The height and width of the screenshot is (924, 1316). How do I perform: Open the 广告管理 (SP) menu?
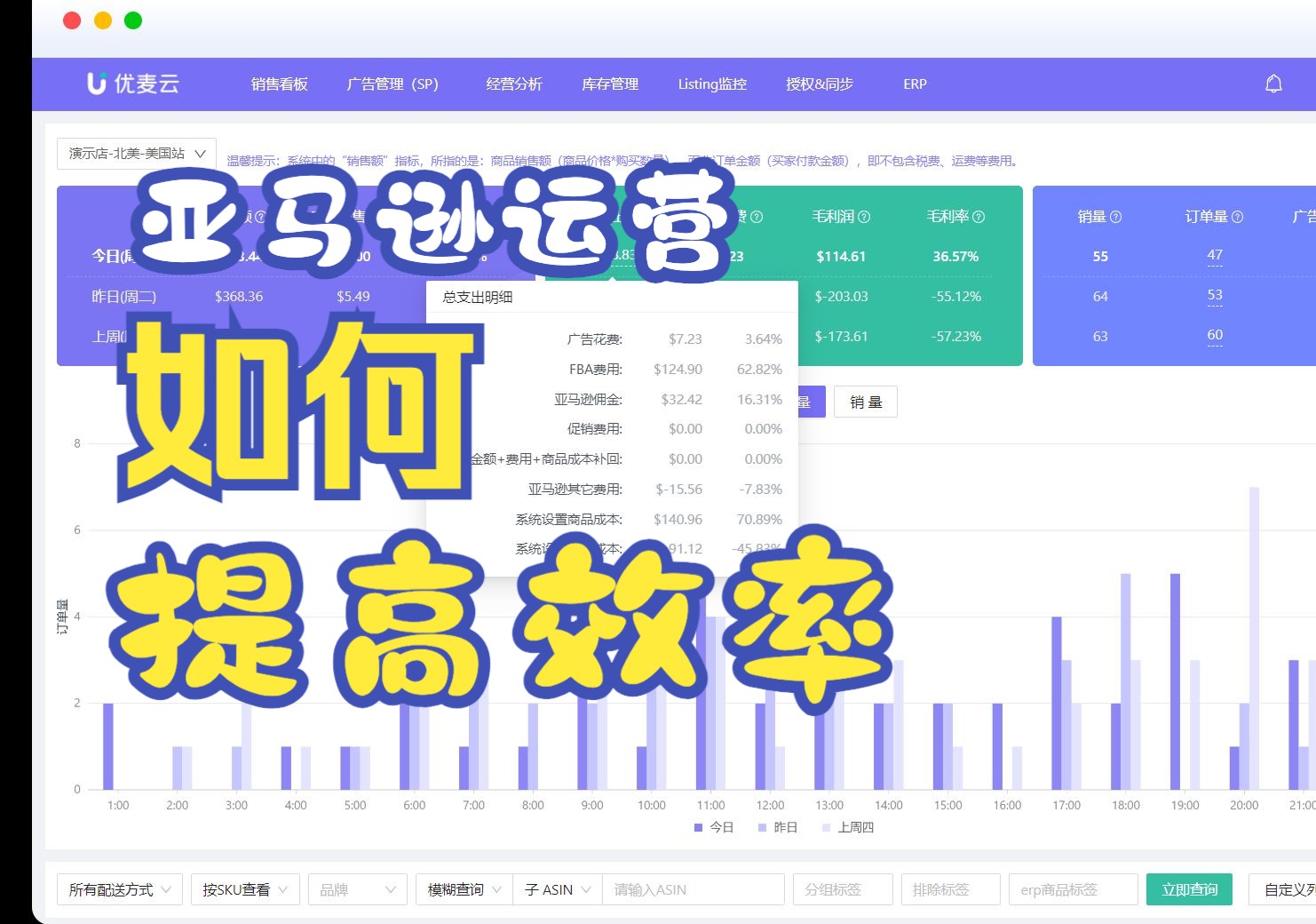coord(392,84)
